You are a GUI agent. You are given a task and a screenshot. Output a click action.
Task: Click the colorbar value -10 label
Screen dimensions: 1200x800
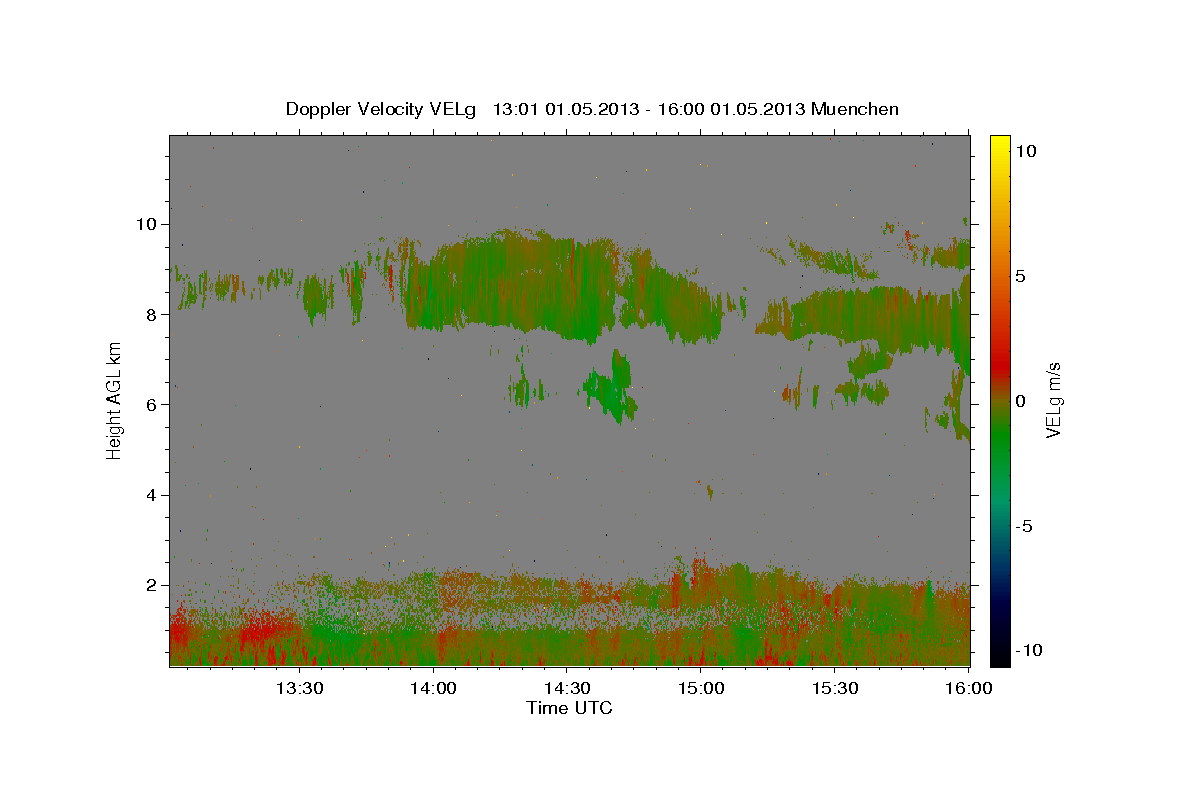click(x=1029, y=650)
